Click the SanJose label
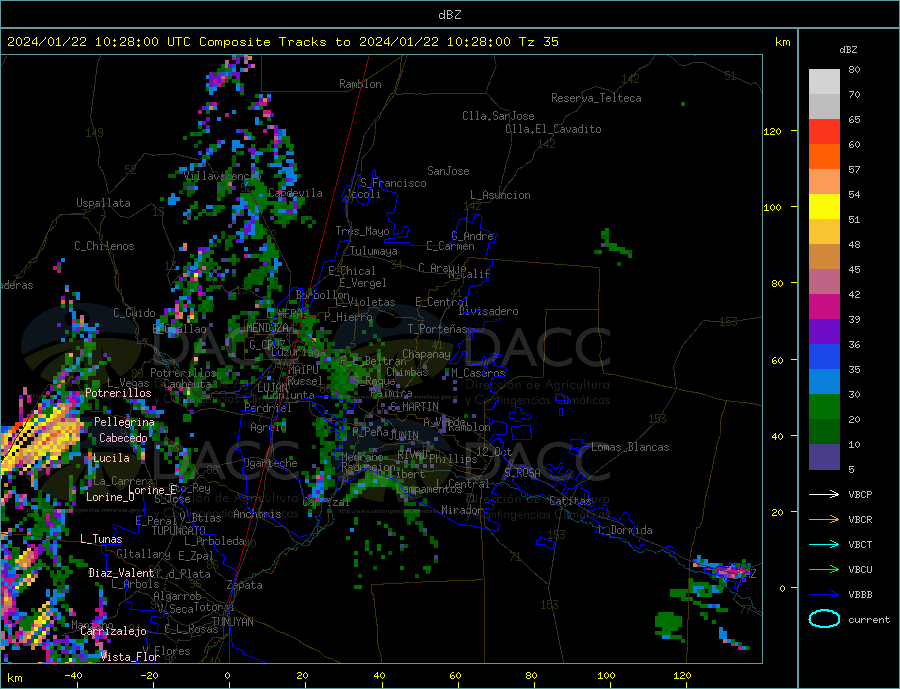The image size is (900, 689). 448,171
